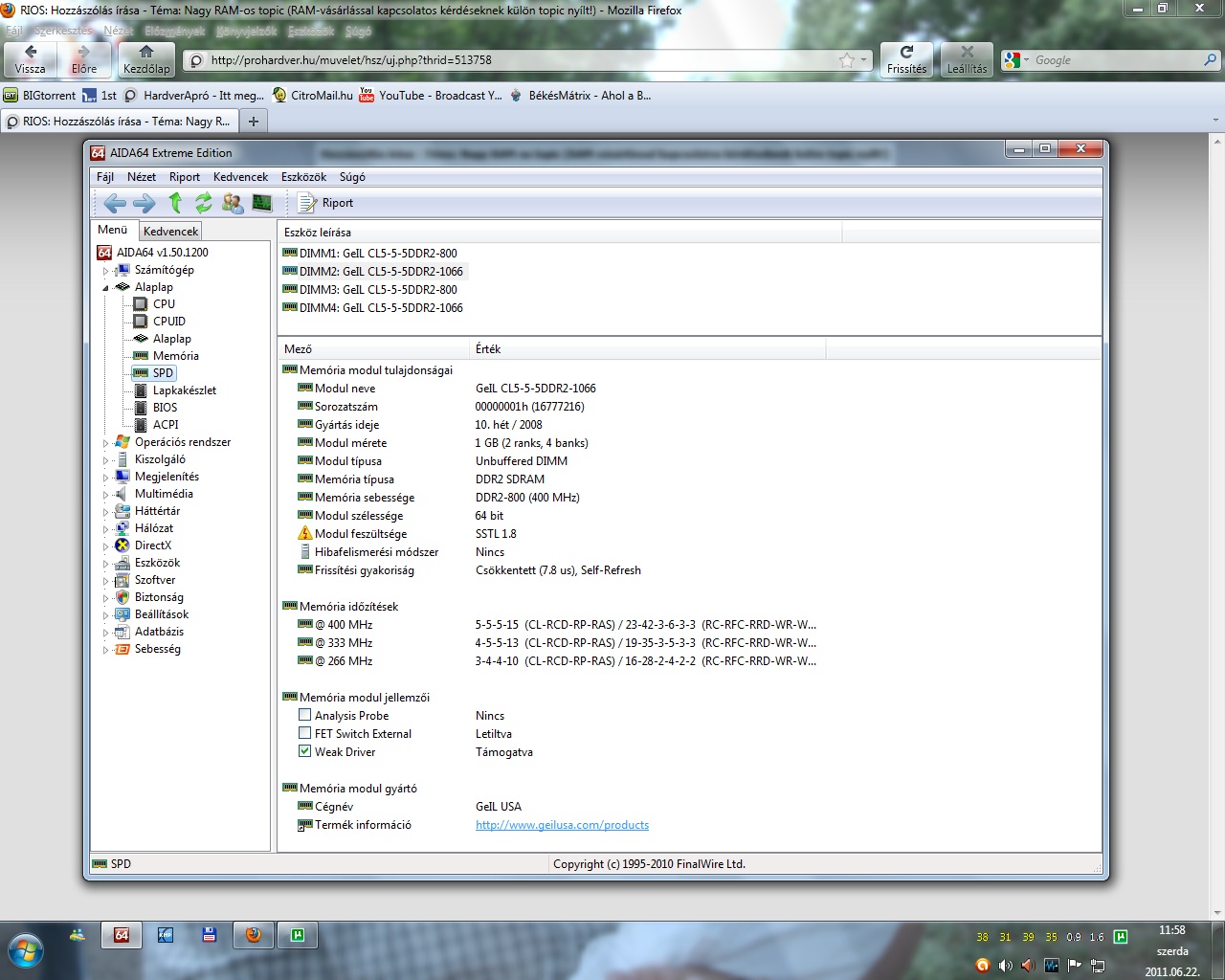1225x980 pixels.
Task: Select DIMM1: GeIL CL5-5-5DDR2-800 device
Action: [369, 254]
